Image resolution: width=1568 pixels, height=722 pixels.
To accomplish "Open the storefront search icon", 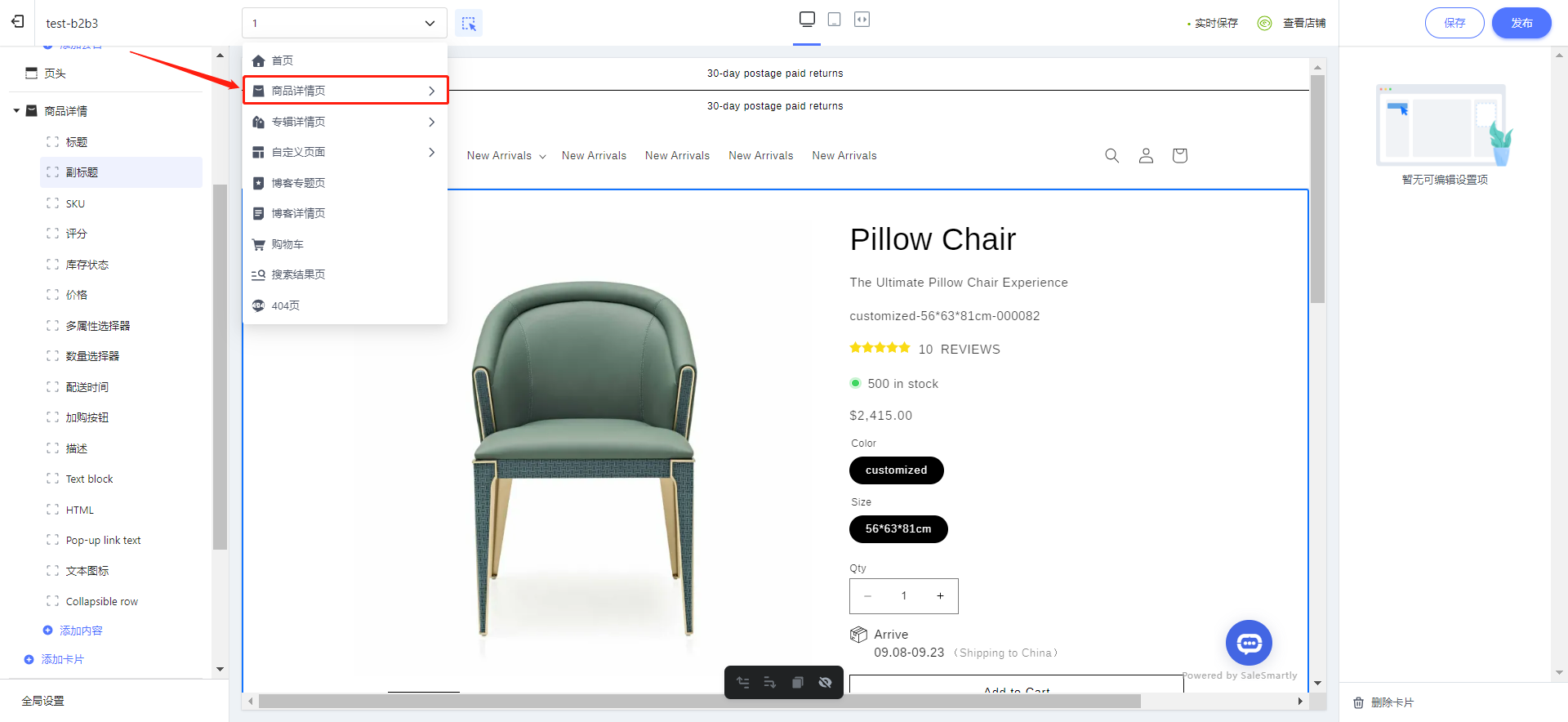I will [x=1111, y=155].
